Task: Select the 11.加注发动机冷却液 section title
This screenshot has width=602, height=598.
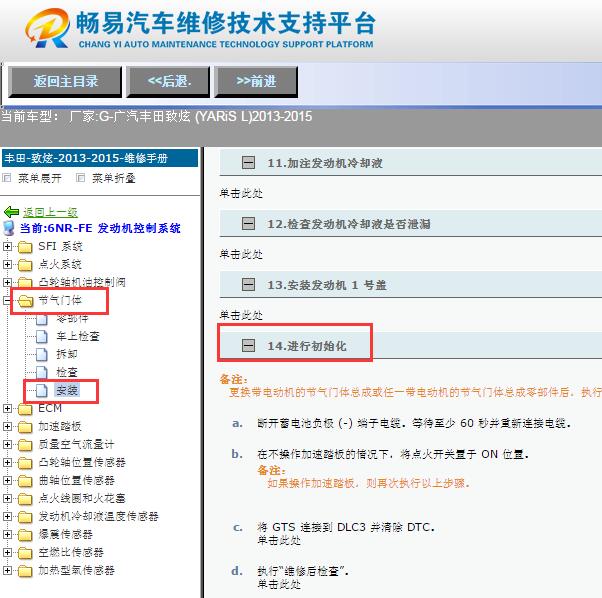Action: pos(325,163)
